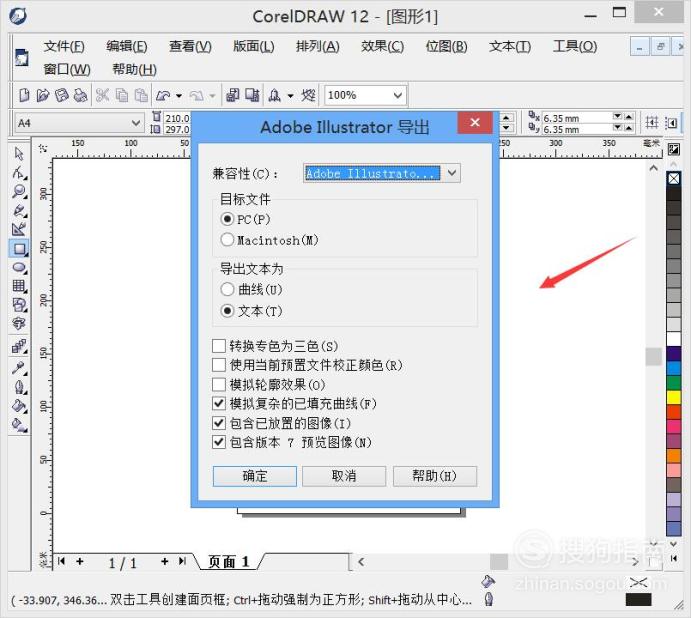Image resolution: width=691 pixels, height=618 pixels.
Task: Close the Adobe Illustrator 导出 dialog
Action: 475,122
